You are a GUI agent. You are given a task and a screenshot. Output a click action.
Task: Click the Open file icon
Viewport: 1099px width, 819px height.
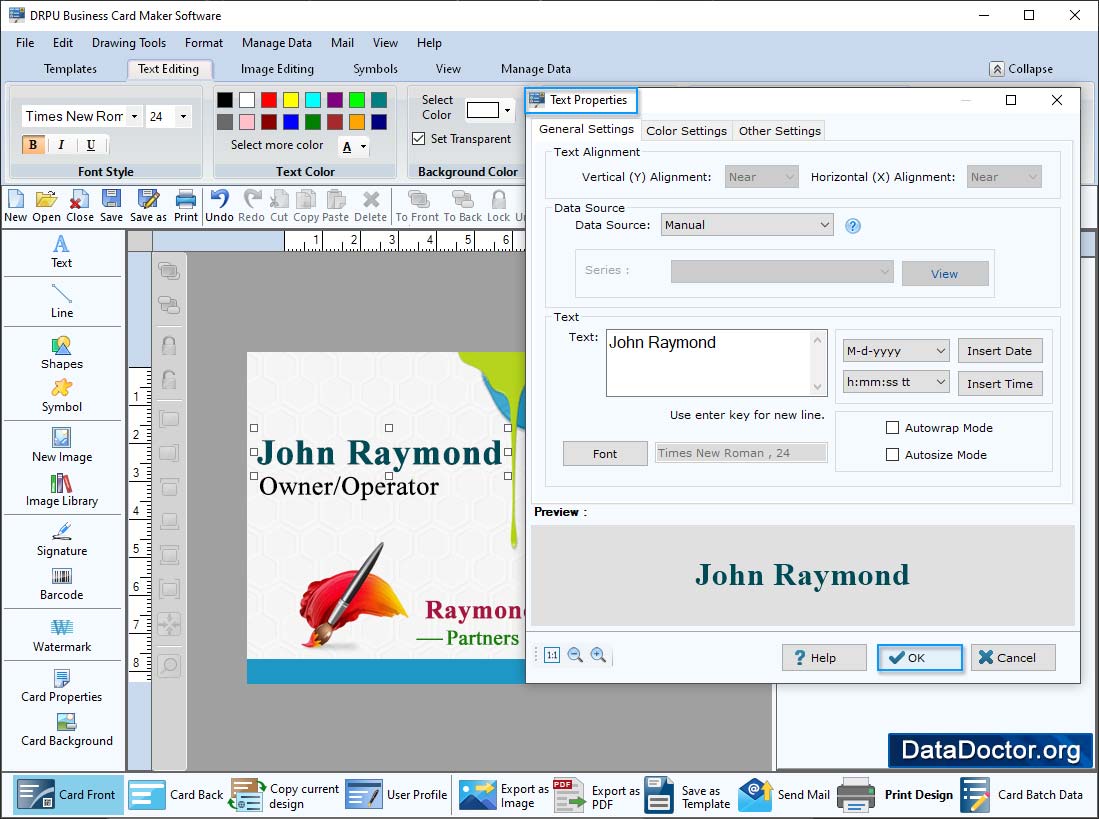[46, 206]
